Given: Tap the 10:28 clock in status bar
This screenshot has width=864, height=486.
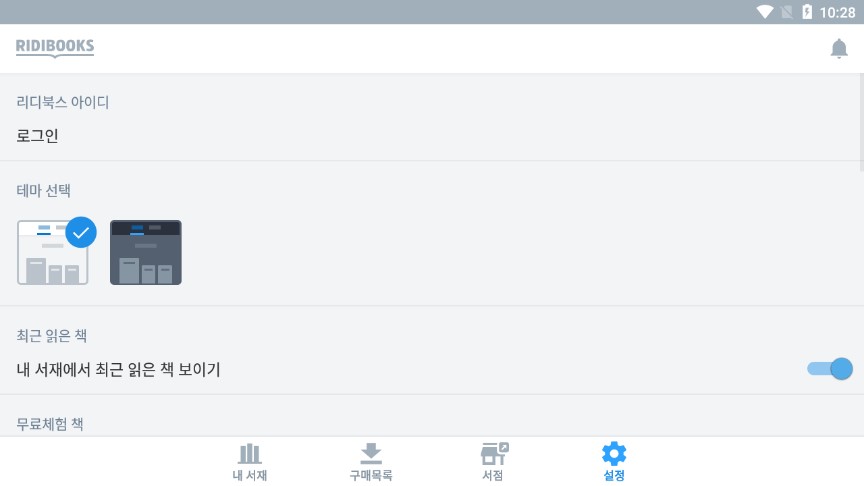Looking at the screenshot, I should coord(837,12).
